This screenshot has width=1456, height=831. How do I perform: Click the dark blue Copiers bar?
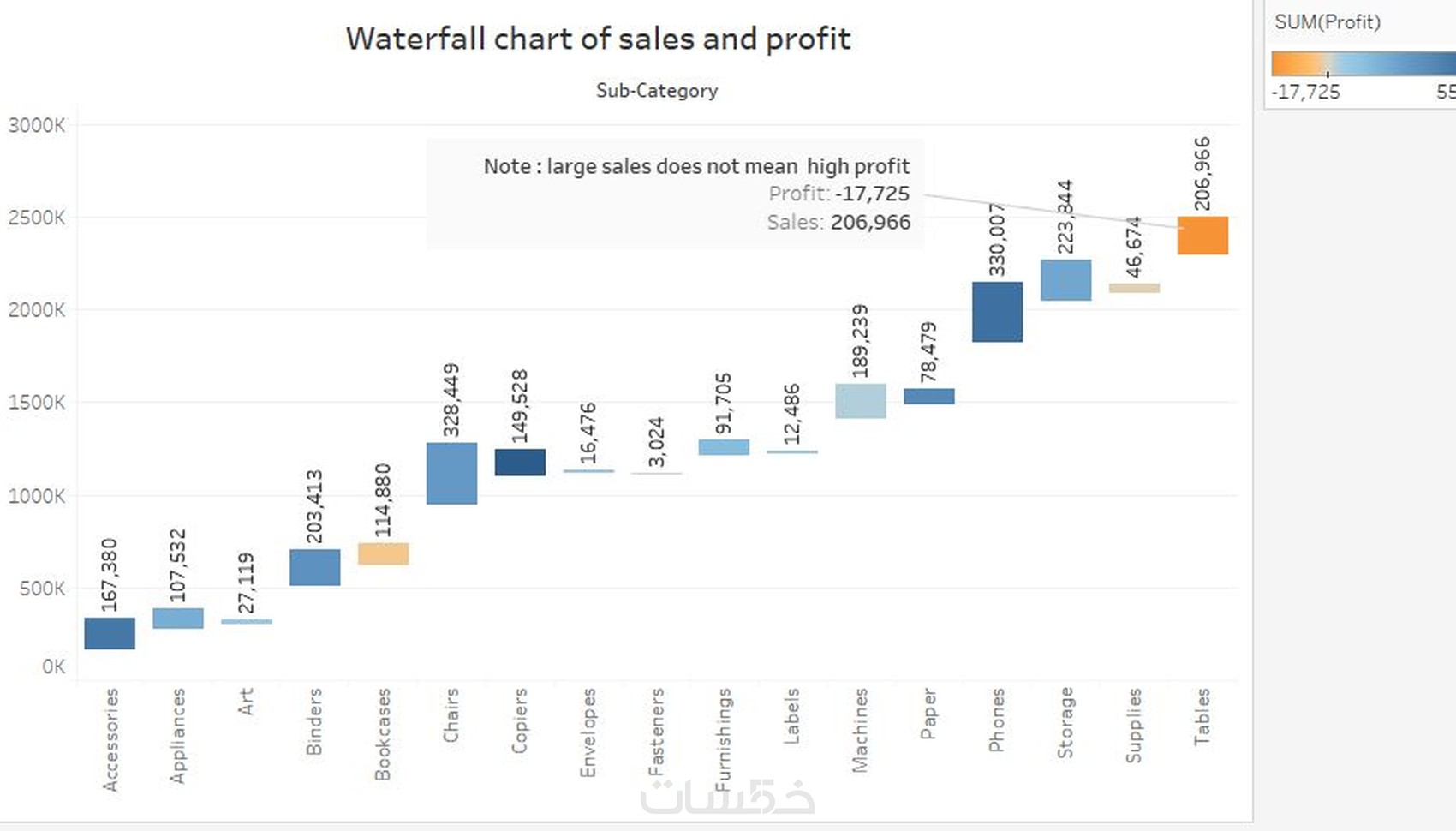[x=520, y=462]
